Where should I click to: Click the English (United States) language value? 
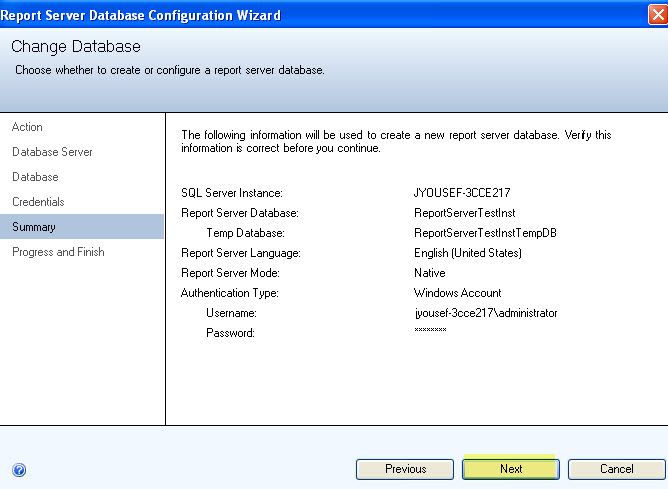[x=468, y=253]
